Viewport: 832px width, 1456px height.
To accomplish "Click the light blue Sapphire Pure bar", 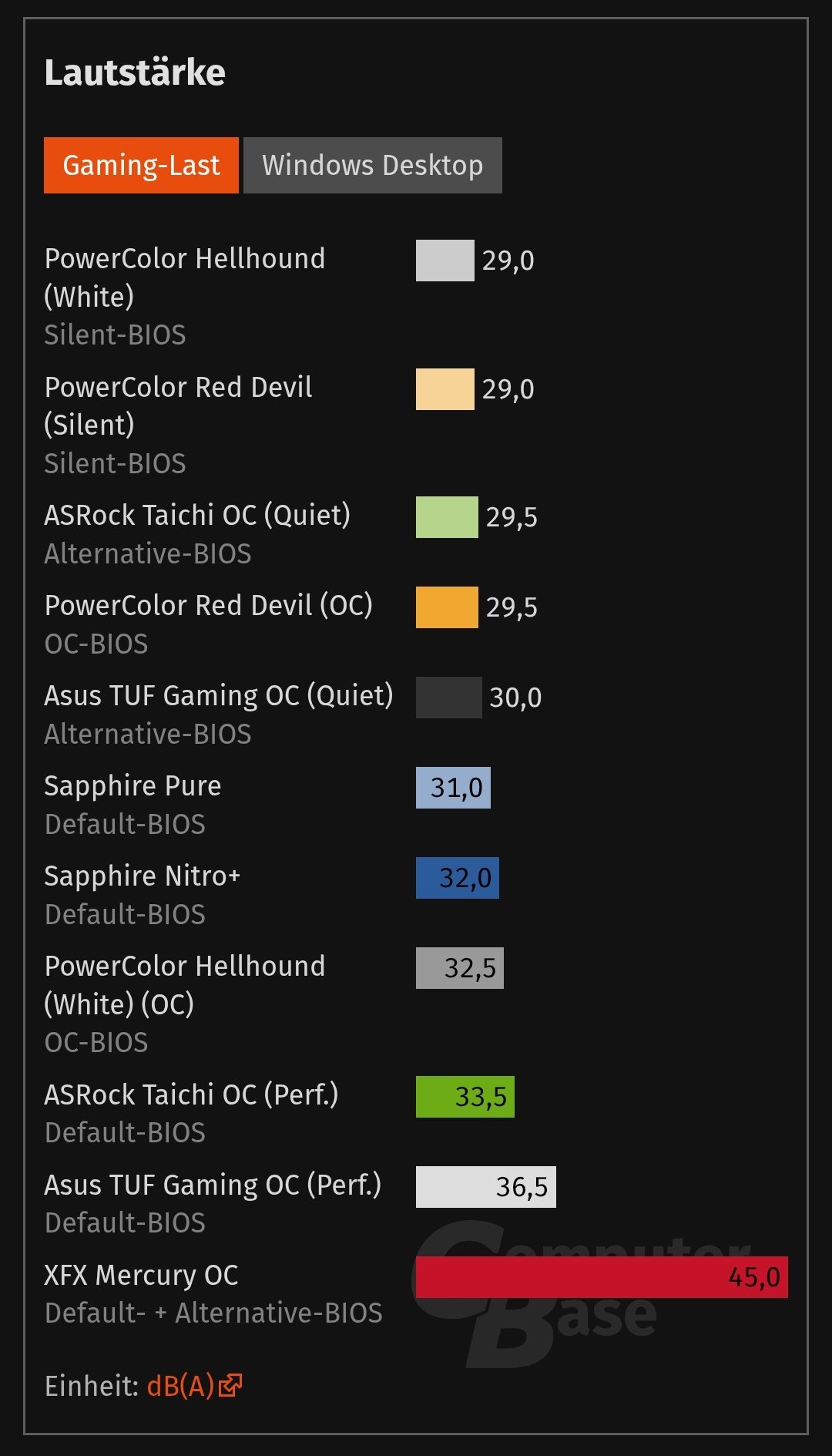I will pos(453,788).
